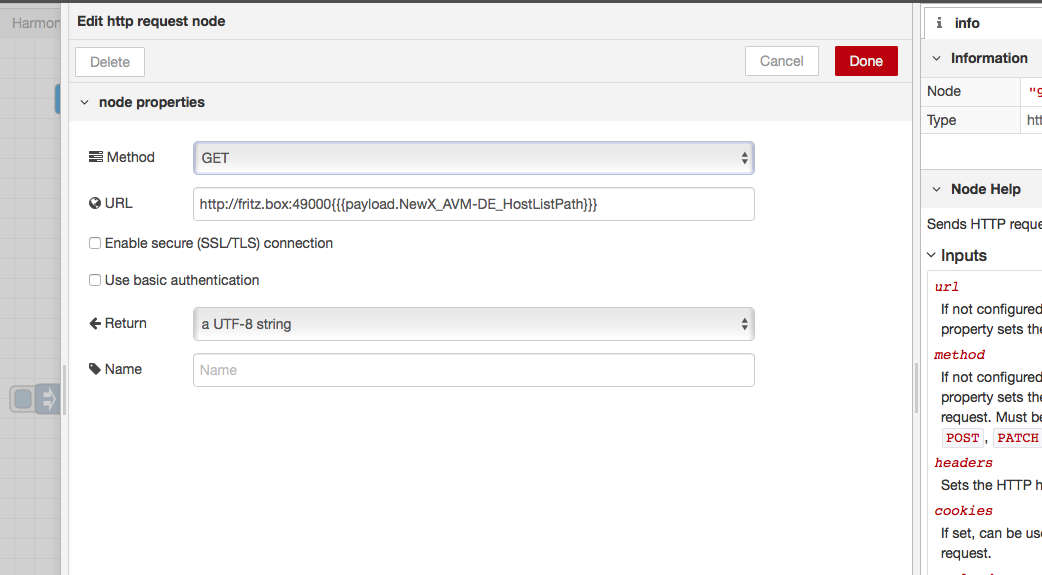Click the Method list icon
This screenshot has height=575, width=1042.
click(x=96, y=157)
